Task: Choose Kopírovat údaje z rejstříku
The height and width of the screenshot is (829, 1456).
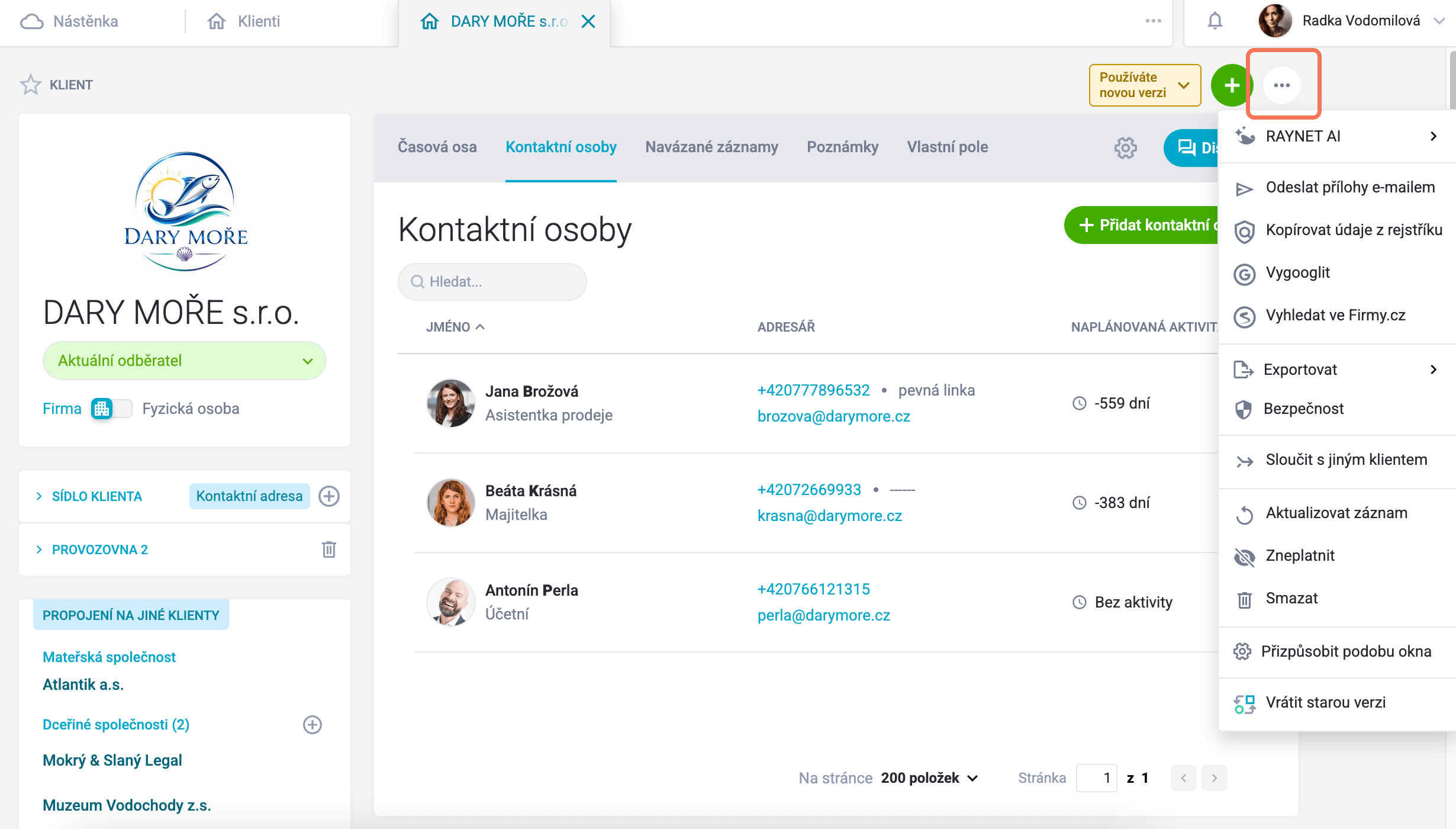Action: 1336,230
